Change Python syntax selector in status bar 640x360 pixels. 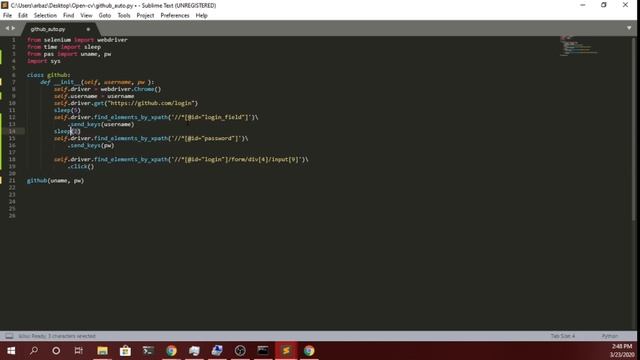pos(610,336)
